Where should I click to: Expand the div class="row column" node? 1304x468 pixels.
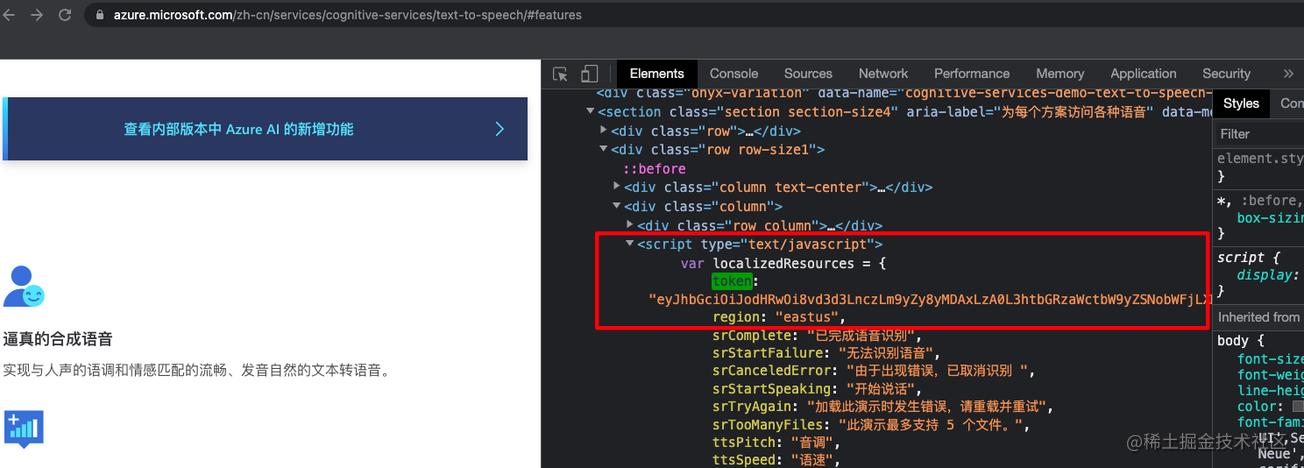click(630, 226)
